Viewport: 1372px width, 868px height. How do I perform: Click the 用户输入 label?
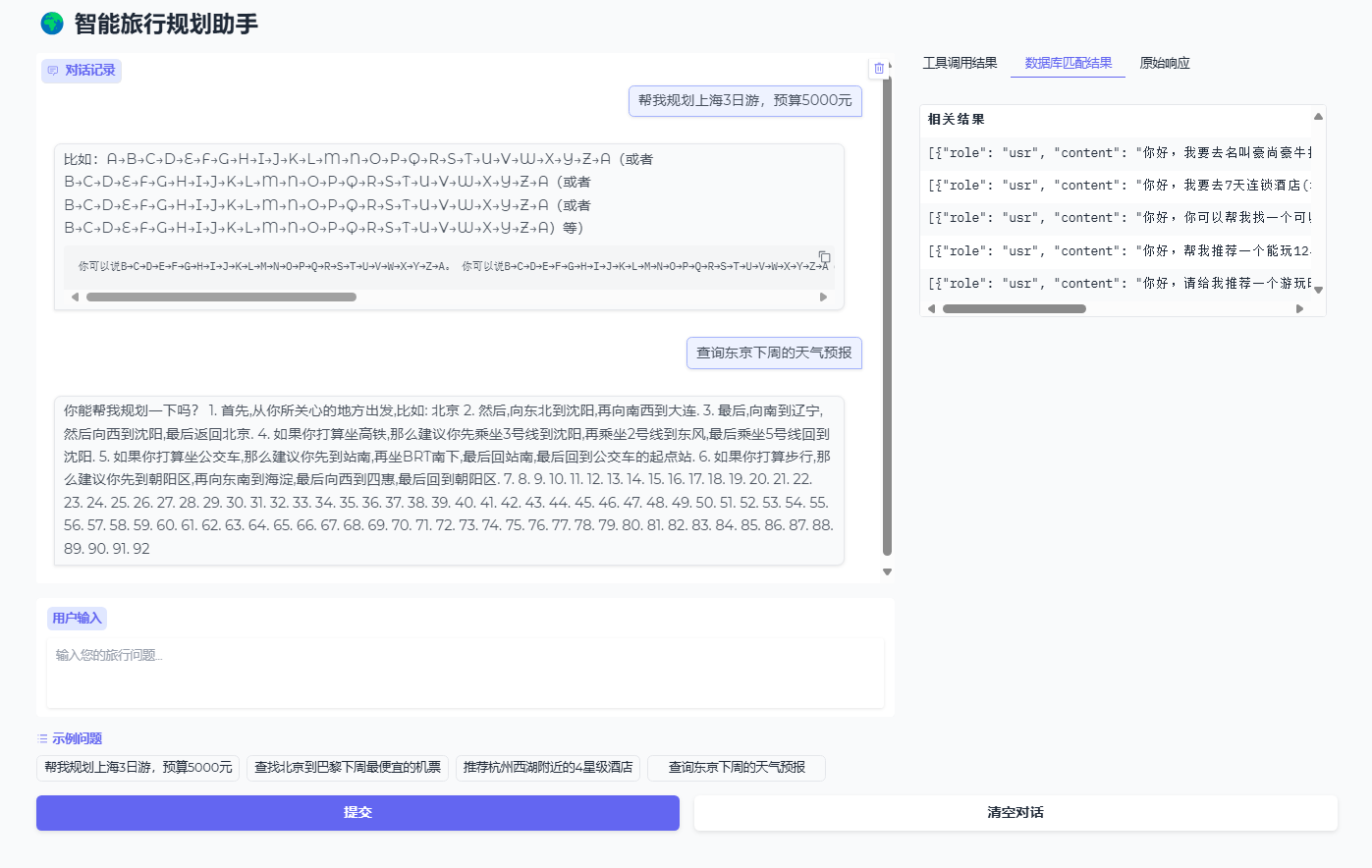tap(77, 619)
